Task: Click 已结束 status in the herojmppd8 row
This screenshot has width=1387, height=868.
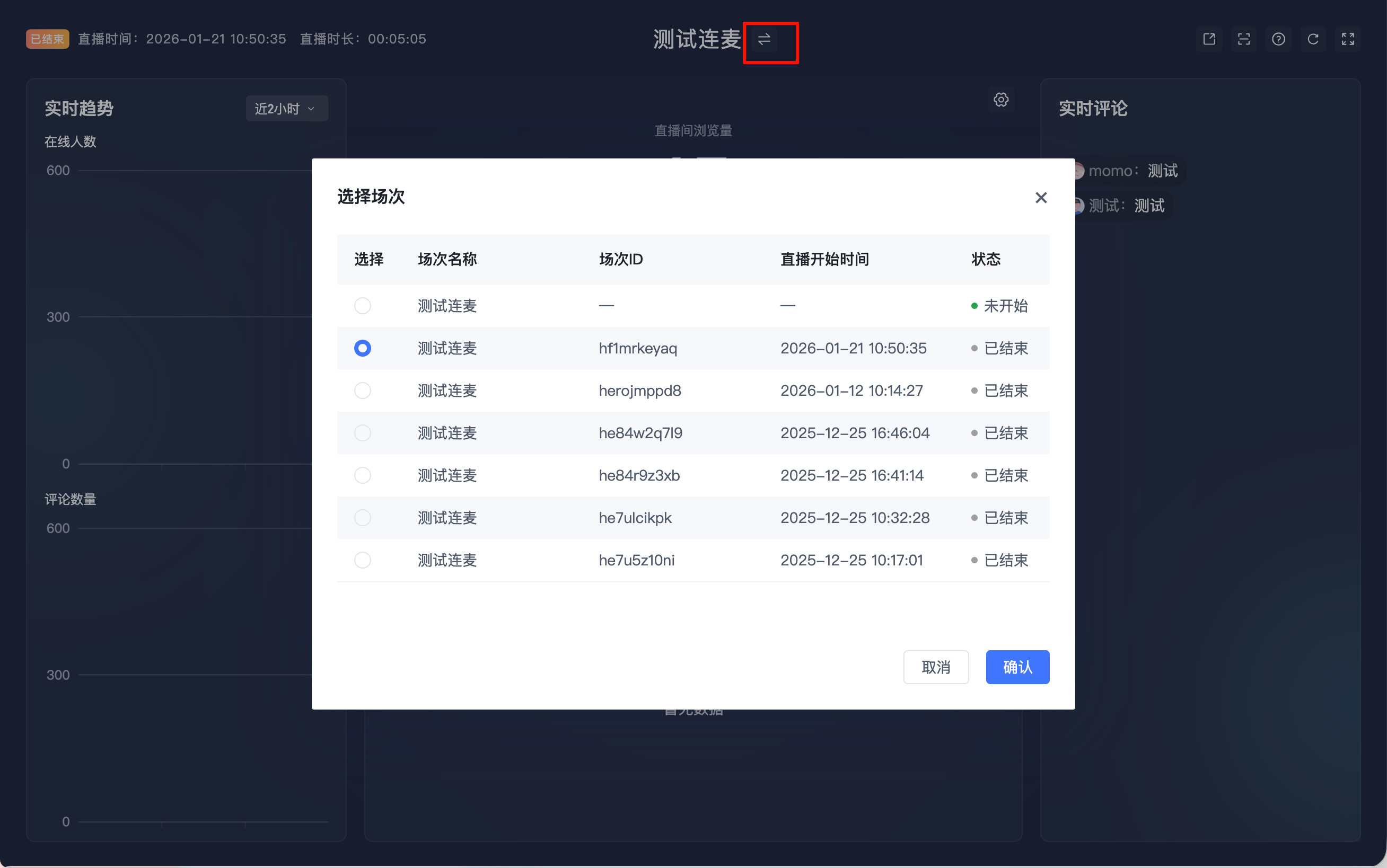Action: 1006,391
